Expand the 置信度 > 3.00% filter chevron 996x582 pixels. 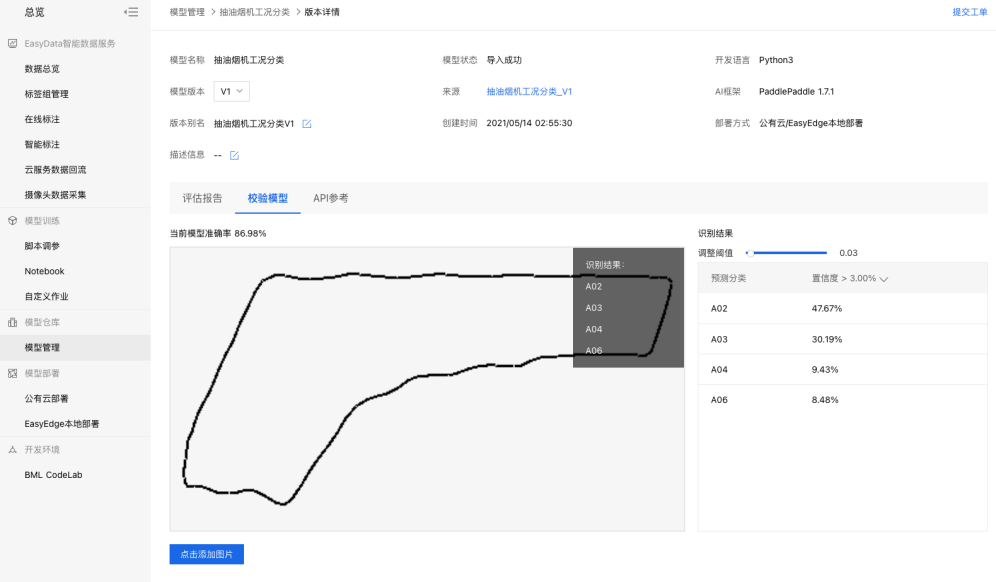[x=884, y=279]
